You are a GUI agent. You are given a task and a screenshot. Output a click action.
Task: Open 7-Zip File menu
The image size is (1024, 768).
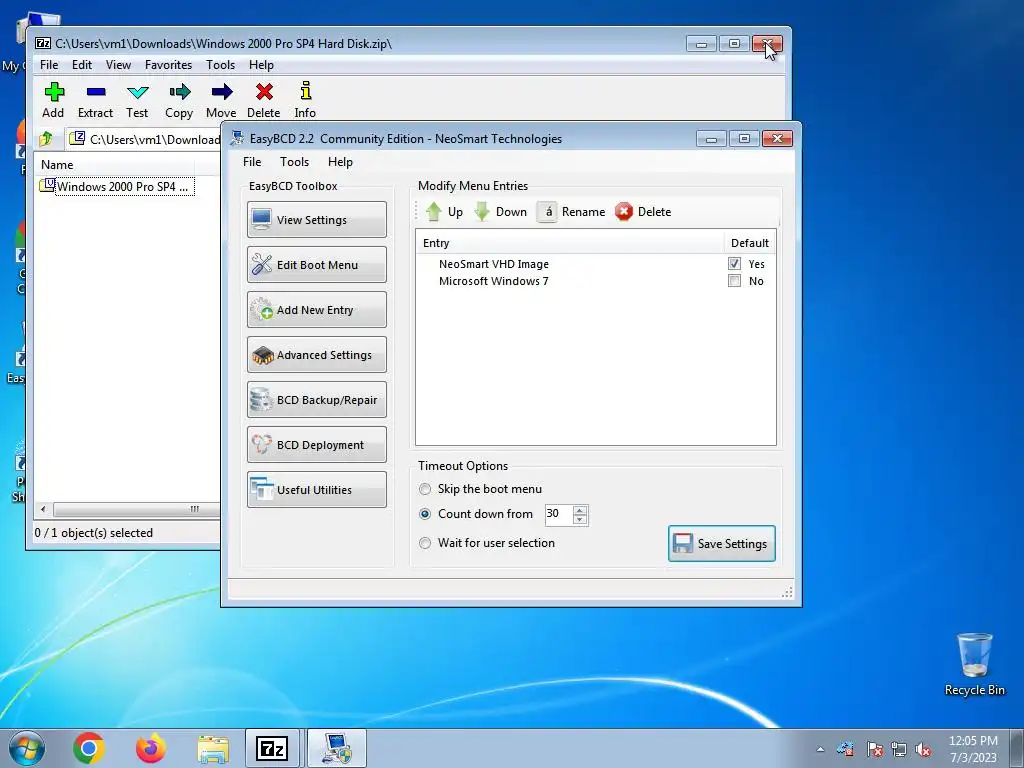[x=49, y=65]
